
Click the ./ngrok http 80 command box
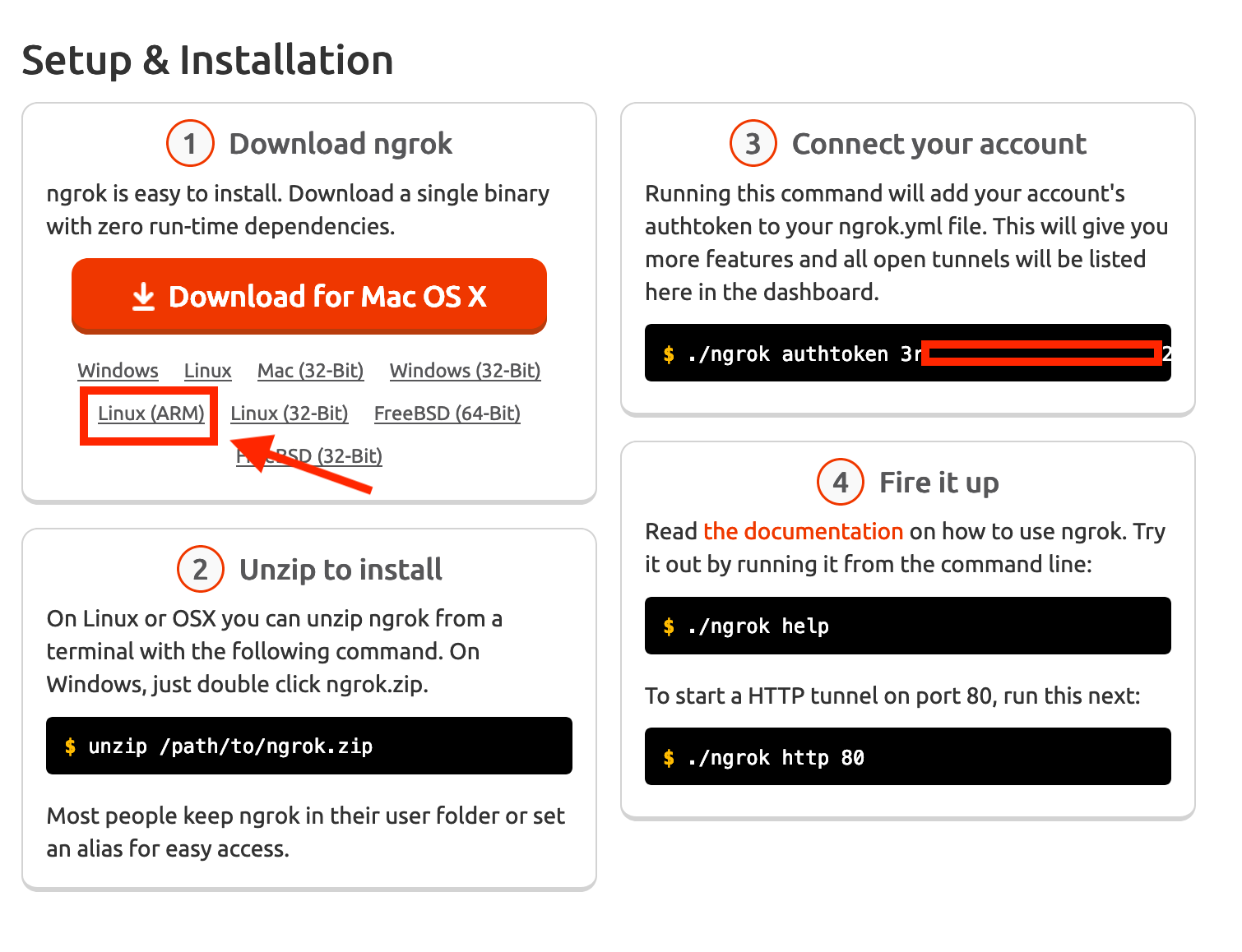coord(907,756)
